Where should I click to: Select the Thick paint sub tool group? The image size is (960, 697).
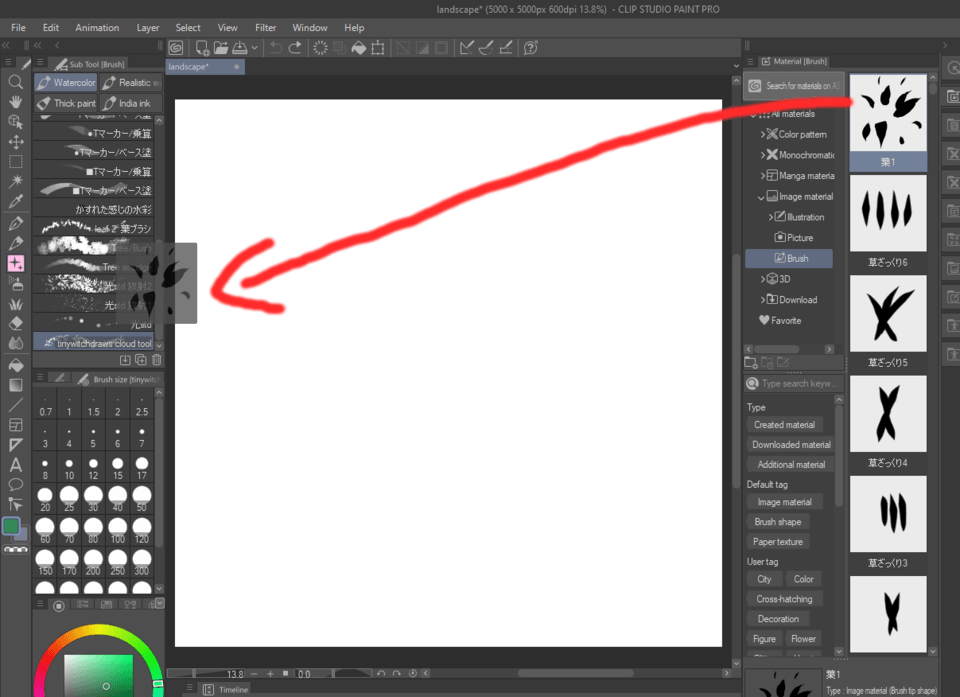(66, 103)
